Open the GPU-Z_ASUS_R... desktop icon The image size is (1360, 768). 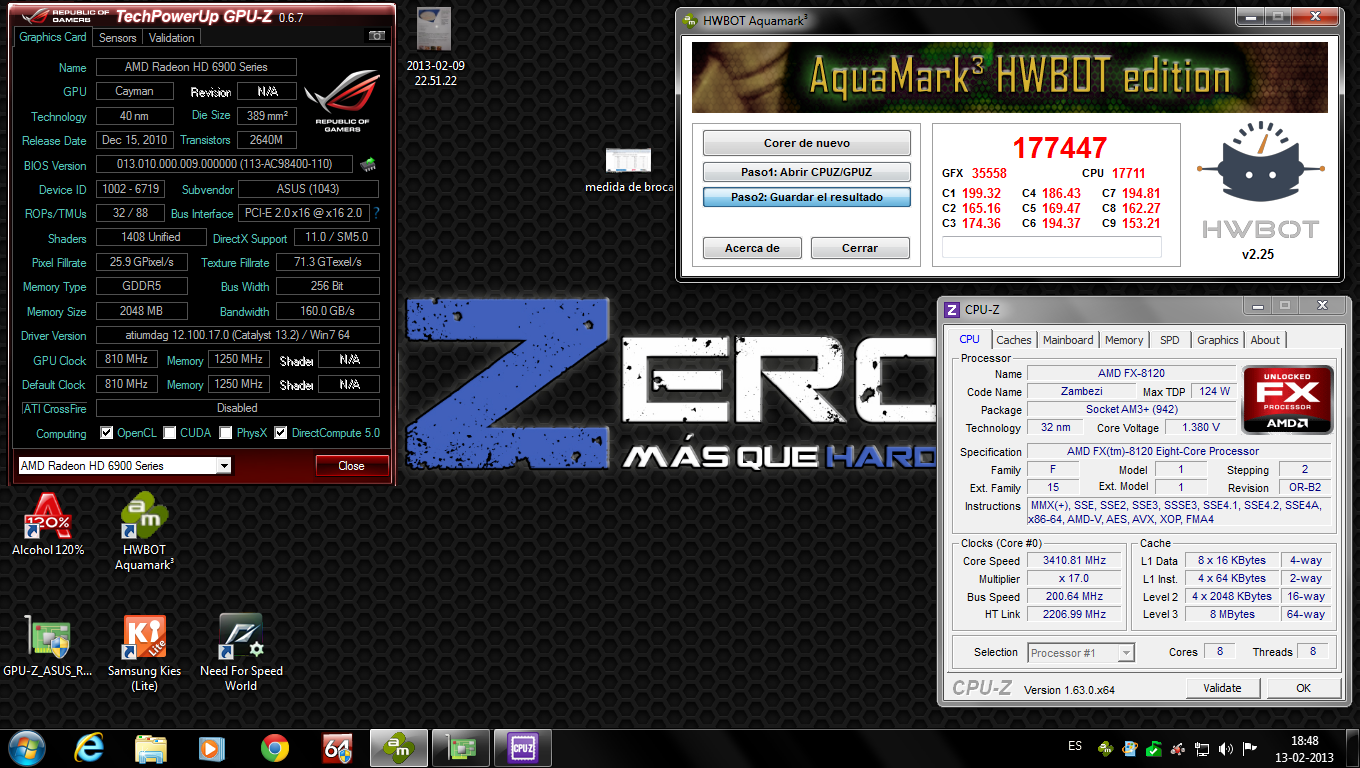[x=48, y=646]
